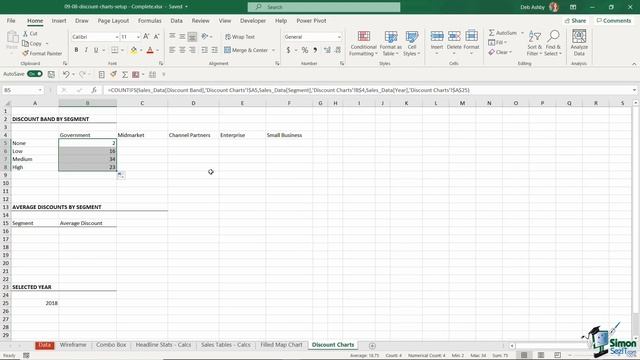The width and height of the screenshot is (640, 360).
Task: Open the General number format dropdown
Action: point(339,37)
